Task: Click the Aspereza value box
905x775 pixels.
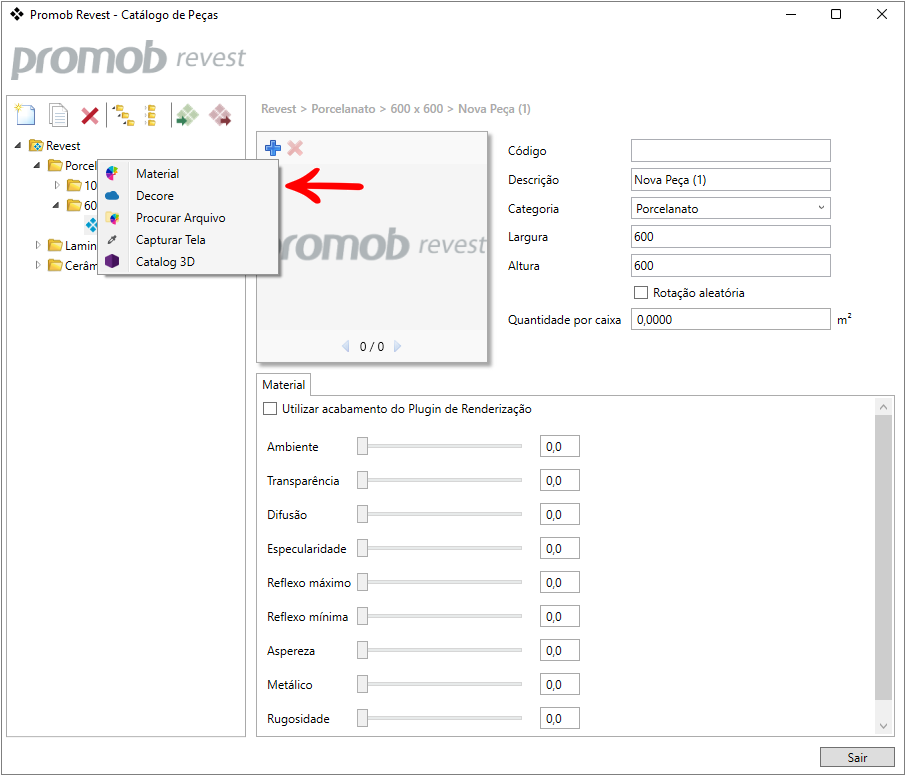Action: coord(559,650)
